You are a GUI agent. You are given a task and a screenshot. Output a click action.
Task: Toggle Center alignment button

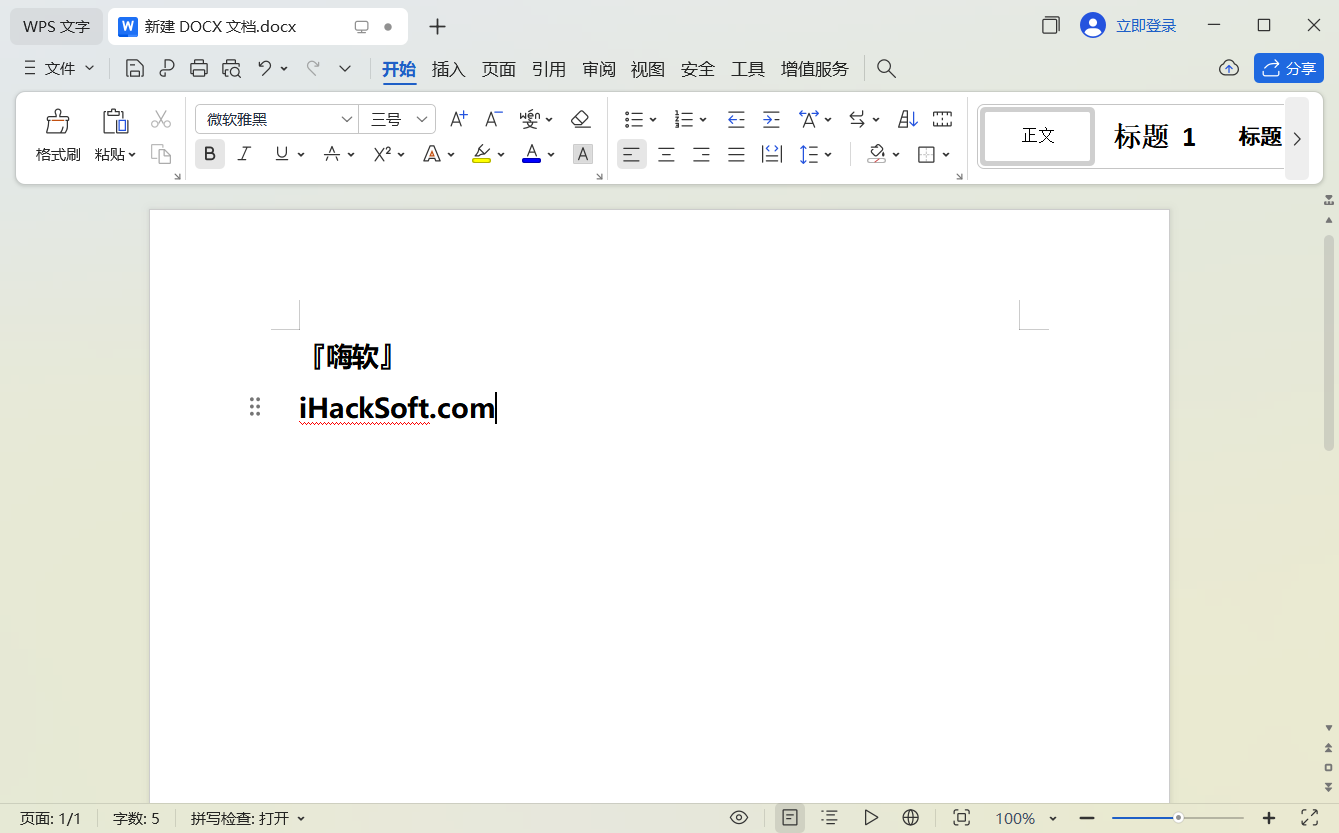tap(666, 154)
